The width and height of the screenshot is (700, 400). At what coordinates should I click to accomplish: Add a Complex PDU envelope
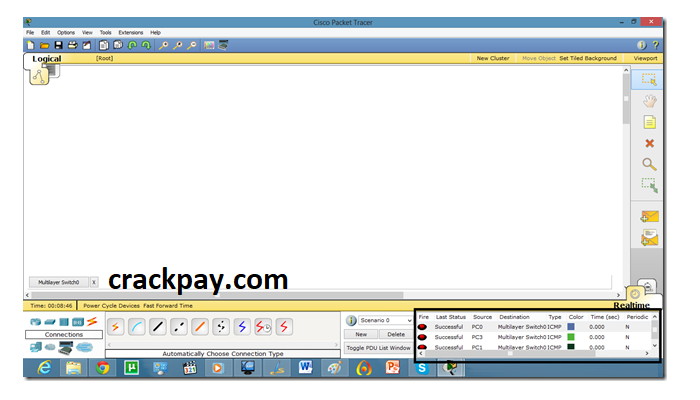tap(649, 238)
